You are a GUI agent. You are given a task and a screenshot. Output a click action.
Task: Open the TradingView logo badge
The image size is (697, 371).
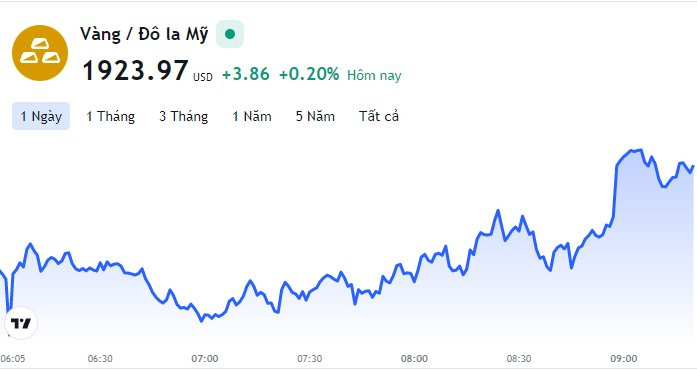click(21, 323)
